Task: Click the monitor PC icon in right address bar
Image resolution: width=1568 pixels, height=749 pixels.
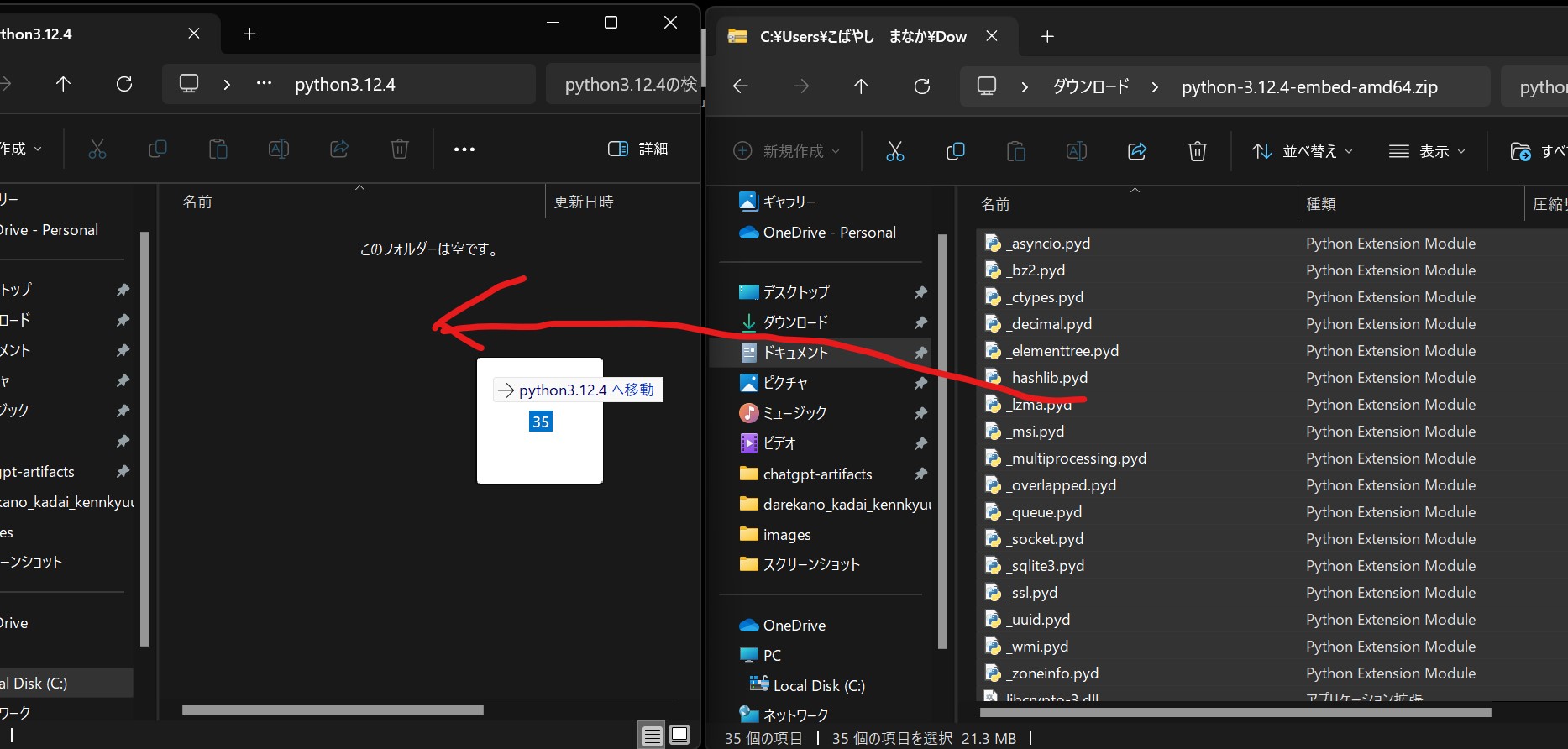Action: pos(987,86)
